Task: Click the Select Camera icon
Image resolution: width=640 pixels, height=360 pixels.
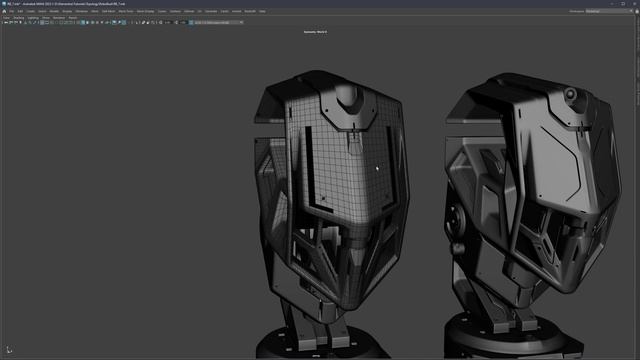Action: 6,22
